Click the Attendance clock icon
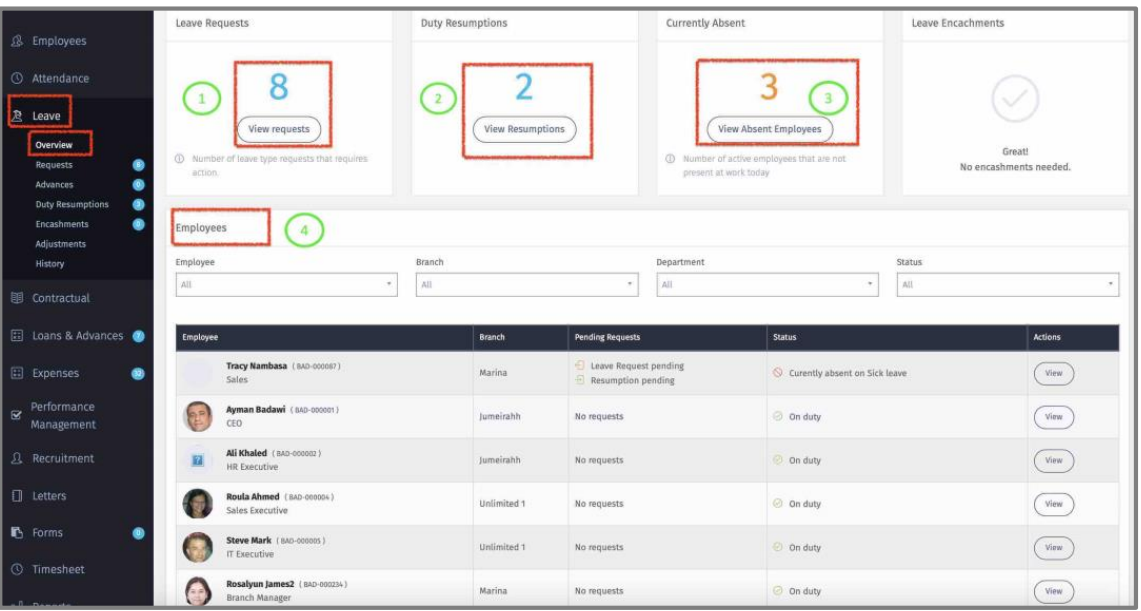Image resolution: width=1141 pixels, height=611 pixels. coord(17,78)
